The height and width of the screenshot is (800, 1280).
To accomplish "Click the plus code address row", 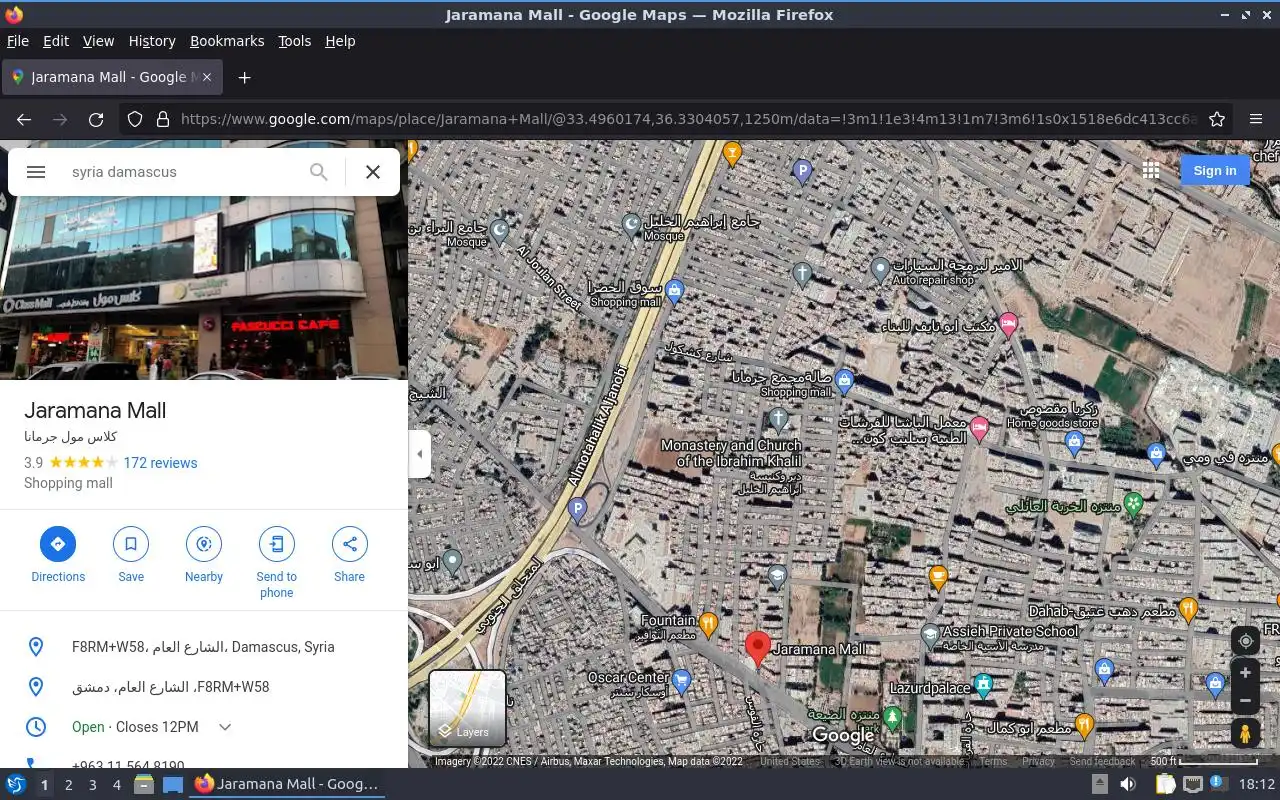I will tap(204, 647).
